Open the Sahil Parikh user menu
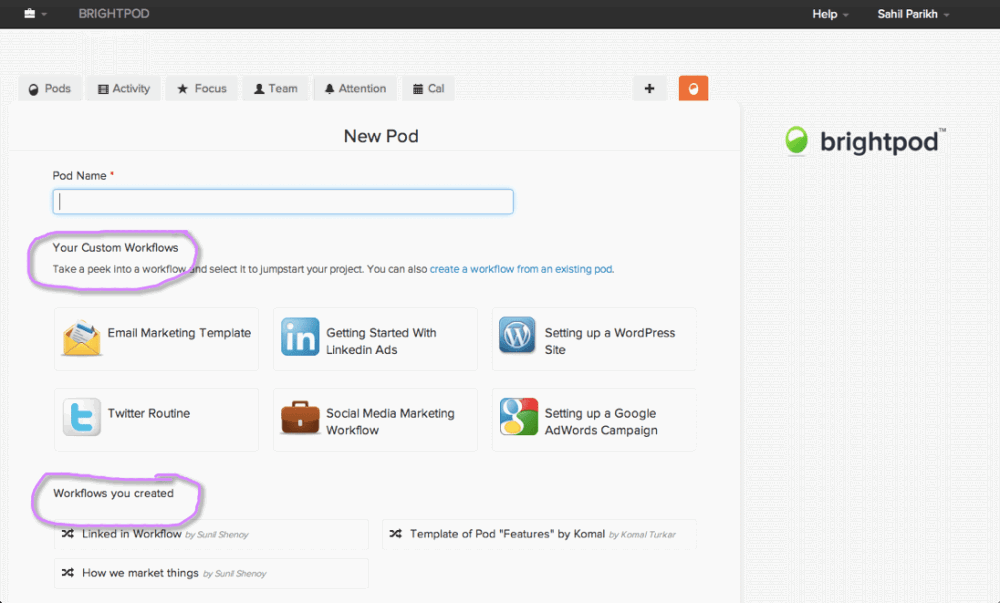 pos(913,14)
